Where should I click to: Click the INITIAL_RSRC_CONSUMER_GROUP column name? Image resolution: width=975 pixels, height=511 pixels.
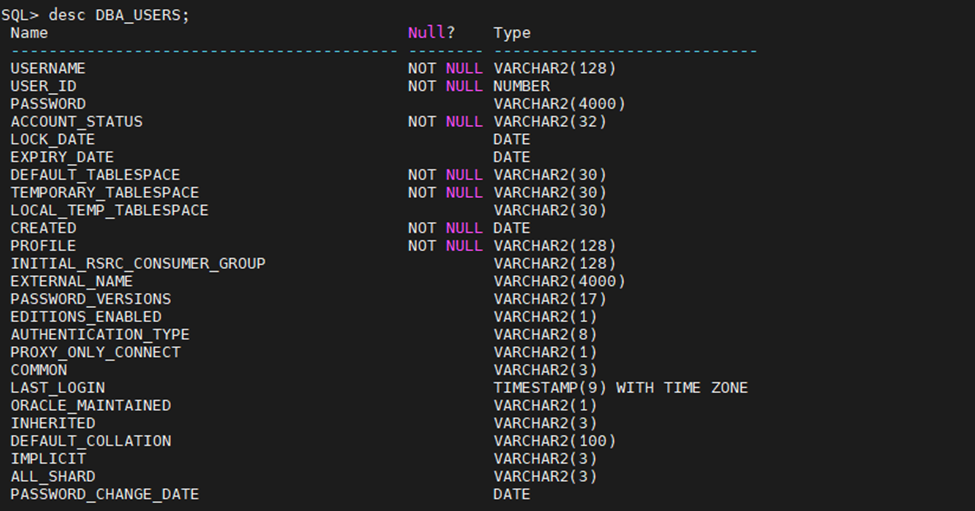pyautogui.click(x=138, y=264)
